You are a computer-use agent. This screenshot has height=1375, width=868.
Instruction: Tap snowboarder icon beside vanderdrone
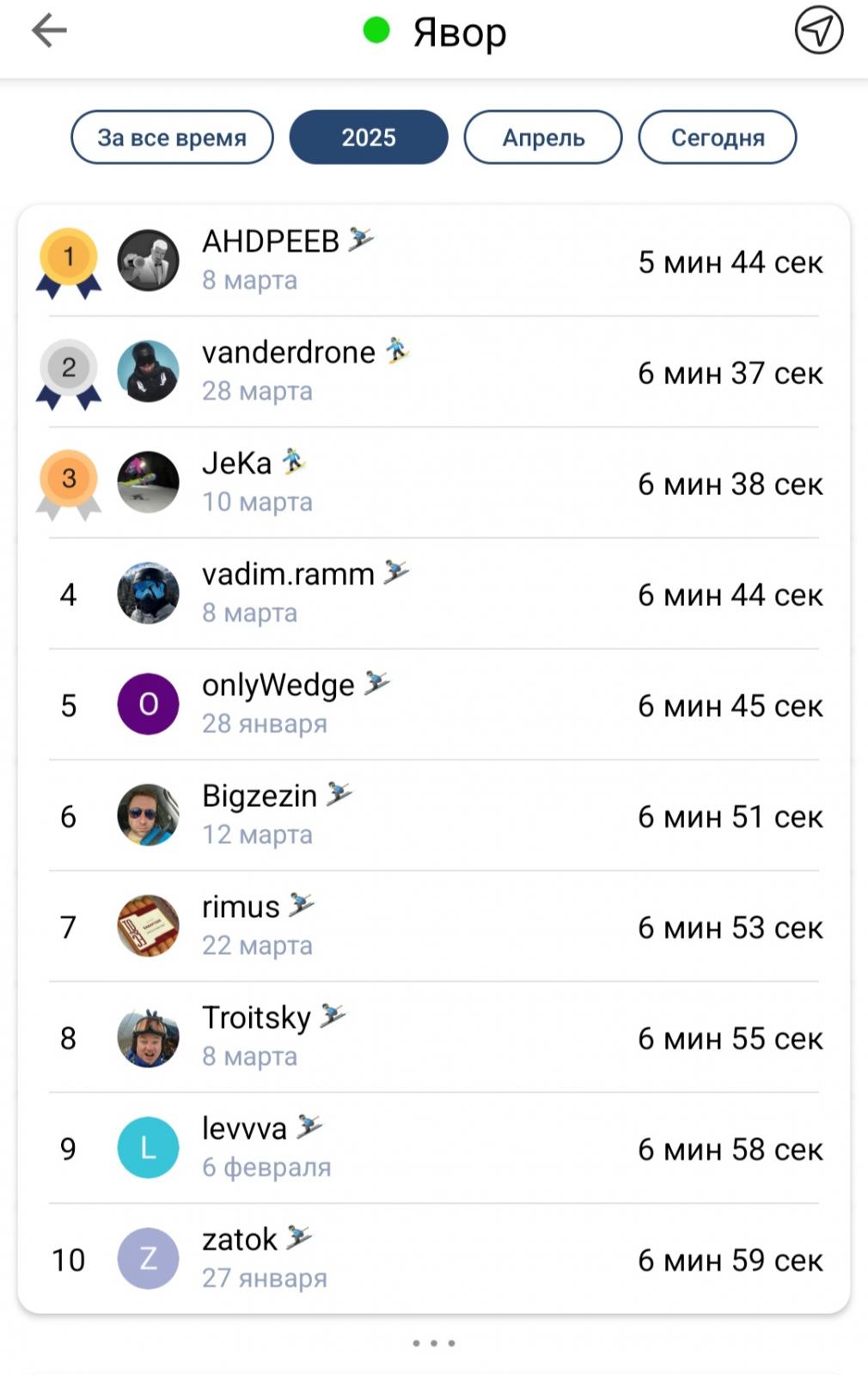[x=396, y=351]
